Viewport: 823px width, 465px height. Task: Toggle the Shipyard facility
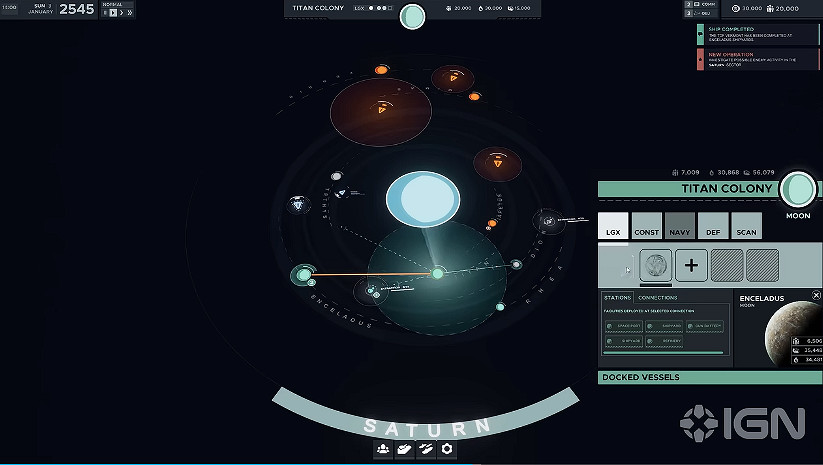(664, 326)
